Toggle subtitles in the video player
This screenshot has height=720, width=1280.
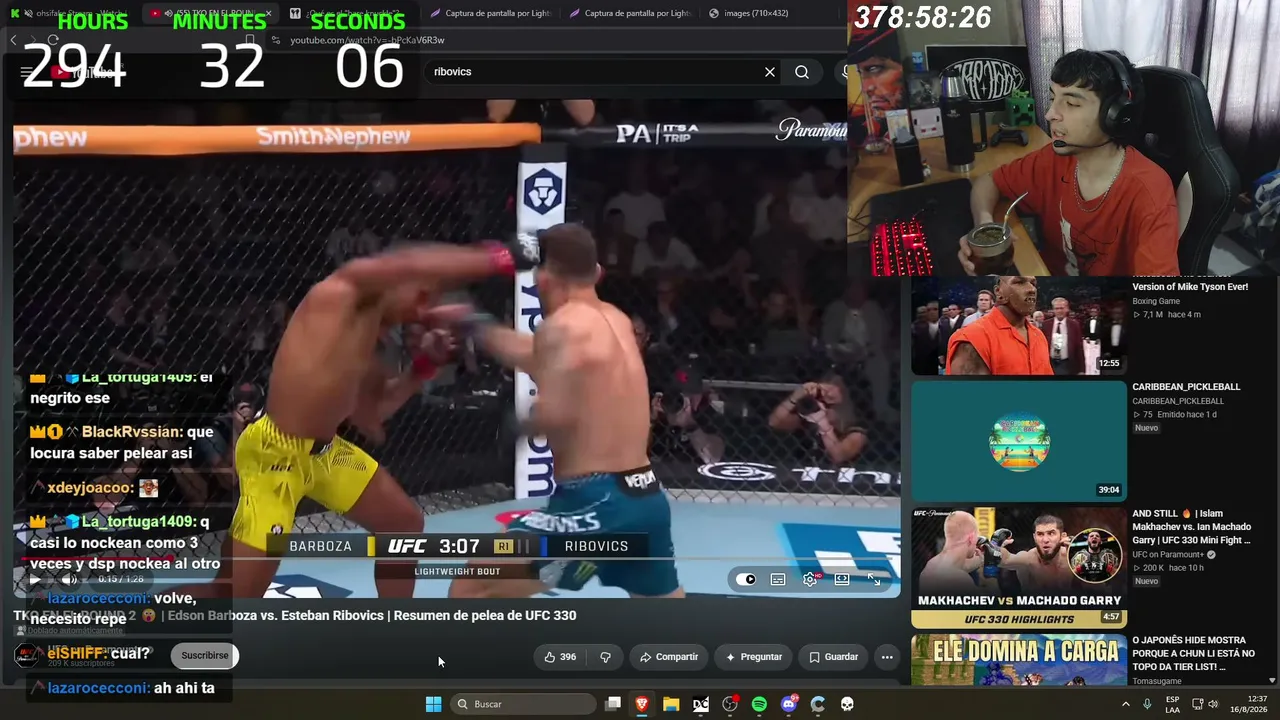click(778, 579)
